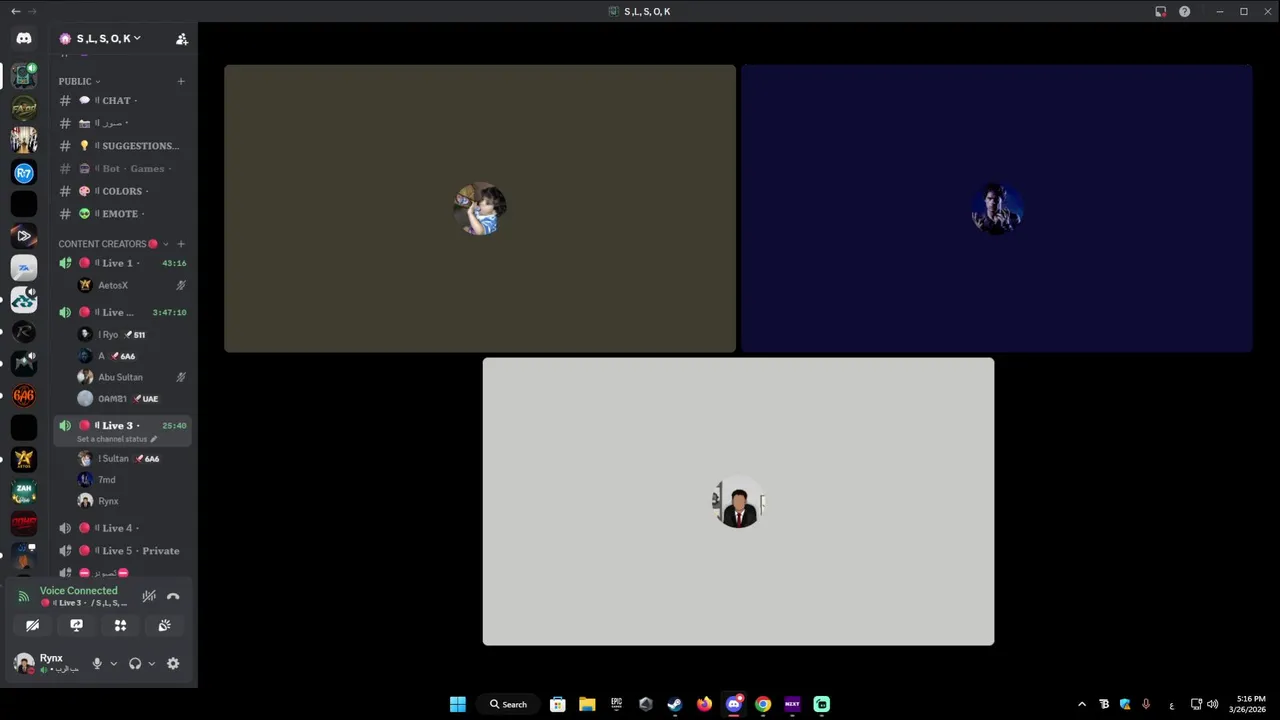Open Rynx user profile panel
The height and width of the screenshot is (720, 1280).
point(47,663)
